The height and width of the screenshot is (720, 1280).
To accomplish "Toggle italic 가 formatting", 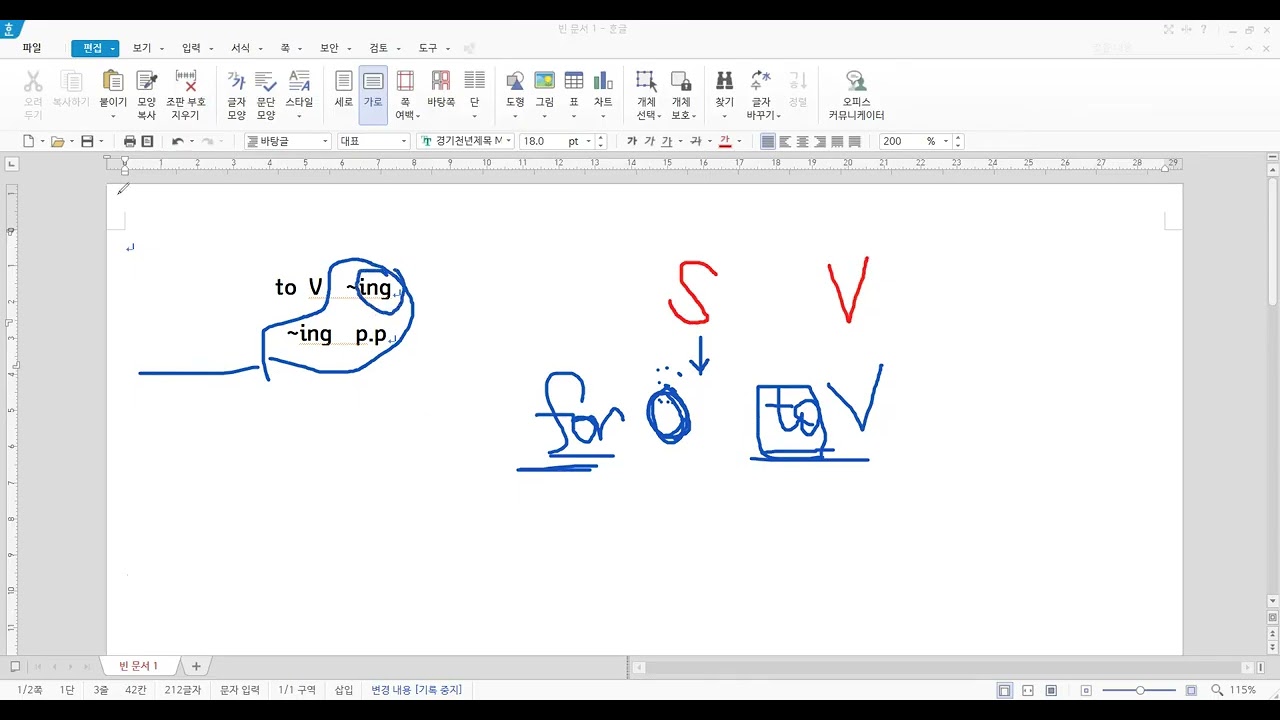I will pos(649,141).
